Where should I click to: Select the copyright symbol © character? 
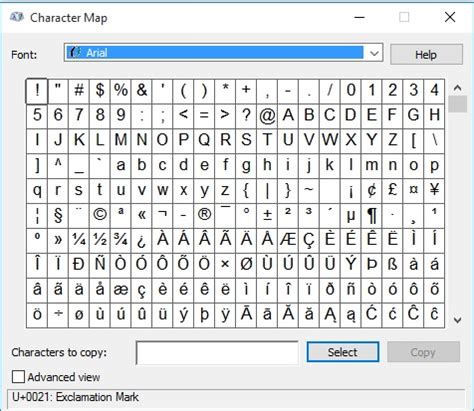pos(100,216)
